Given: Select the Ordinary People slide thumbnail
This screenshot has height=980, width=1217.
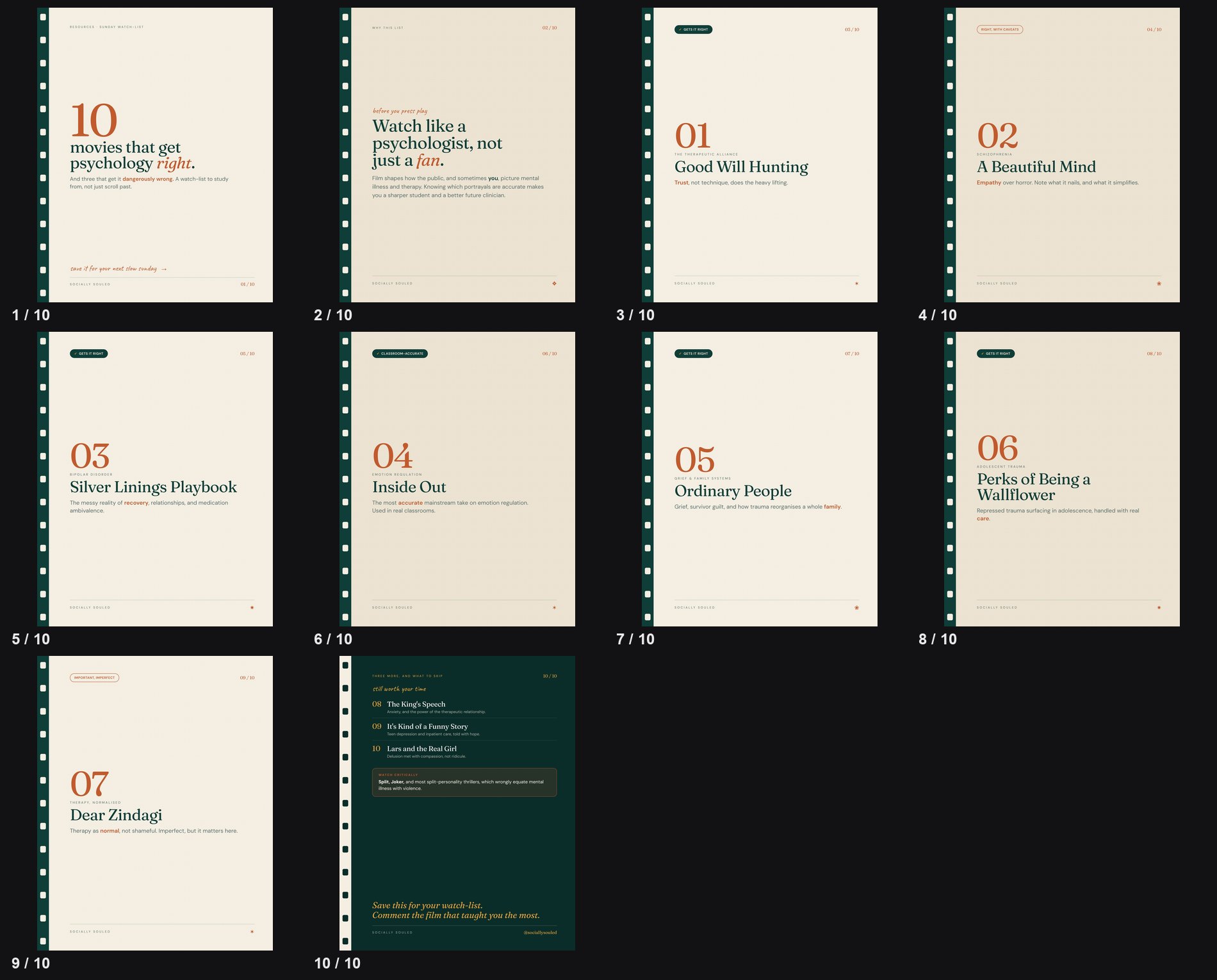Looking at the screenshot, I should 760,479.
